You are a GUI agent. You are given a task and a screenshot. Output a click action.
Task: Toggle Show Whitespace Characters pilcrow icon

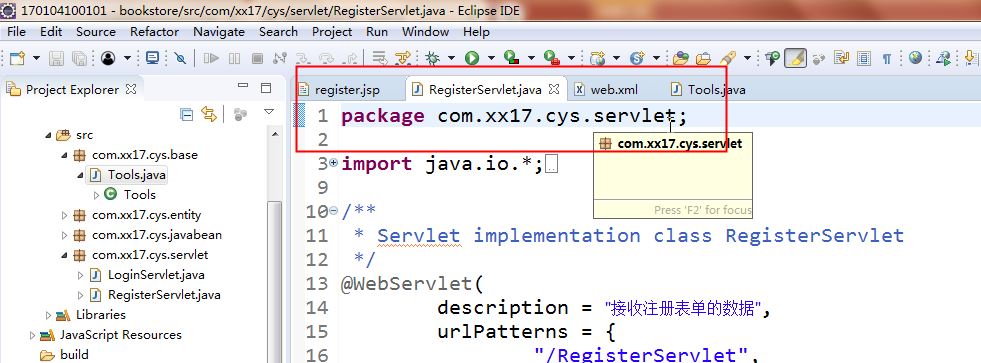(887, 58)
